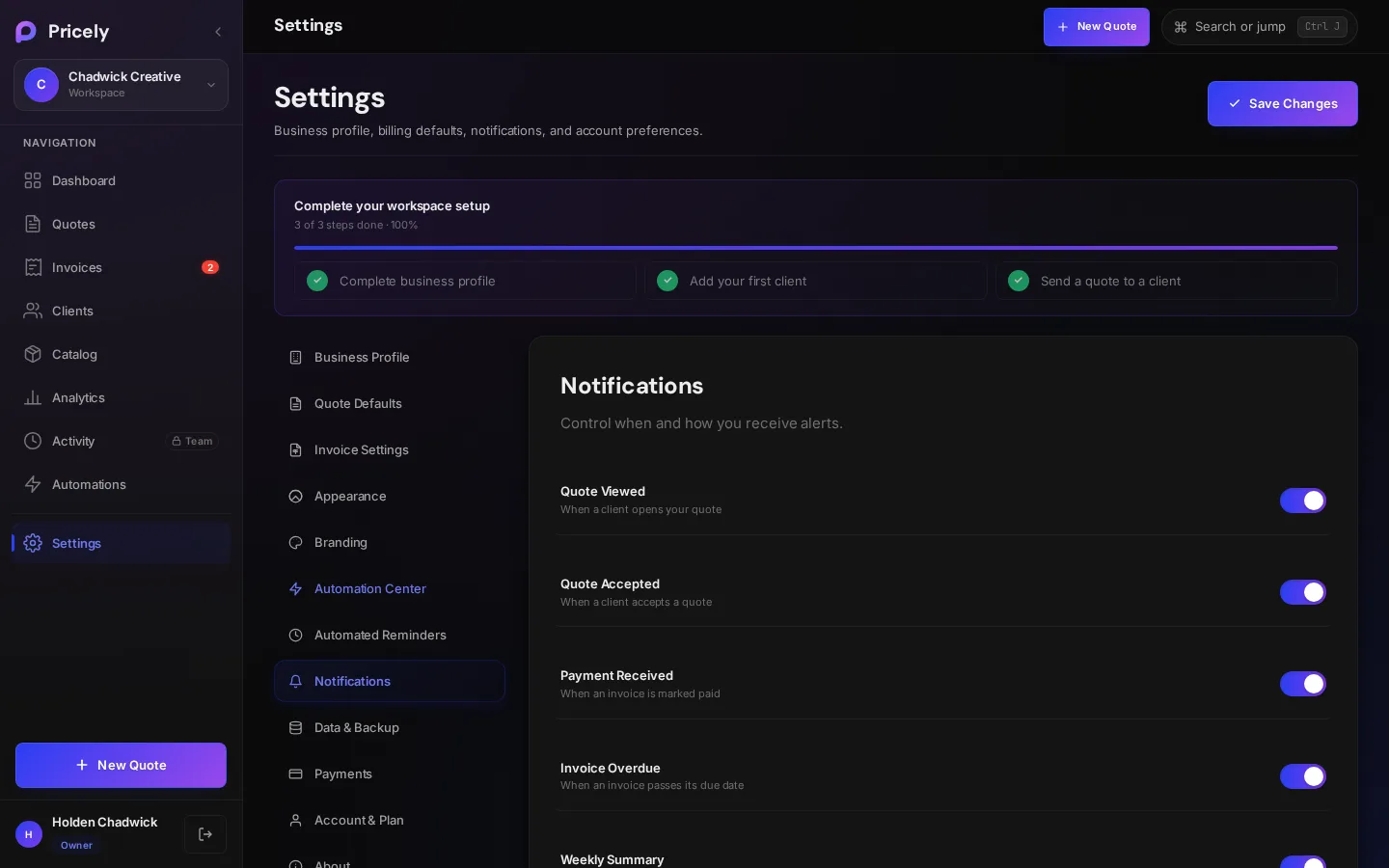Click the Activity clock icon in sidebar
The image size is (1389, 868).
pos(33,441)
